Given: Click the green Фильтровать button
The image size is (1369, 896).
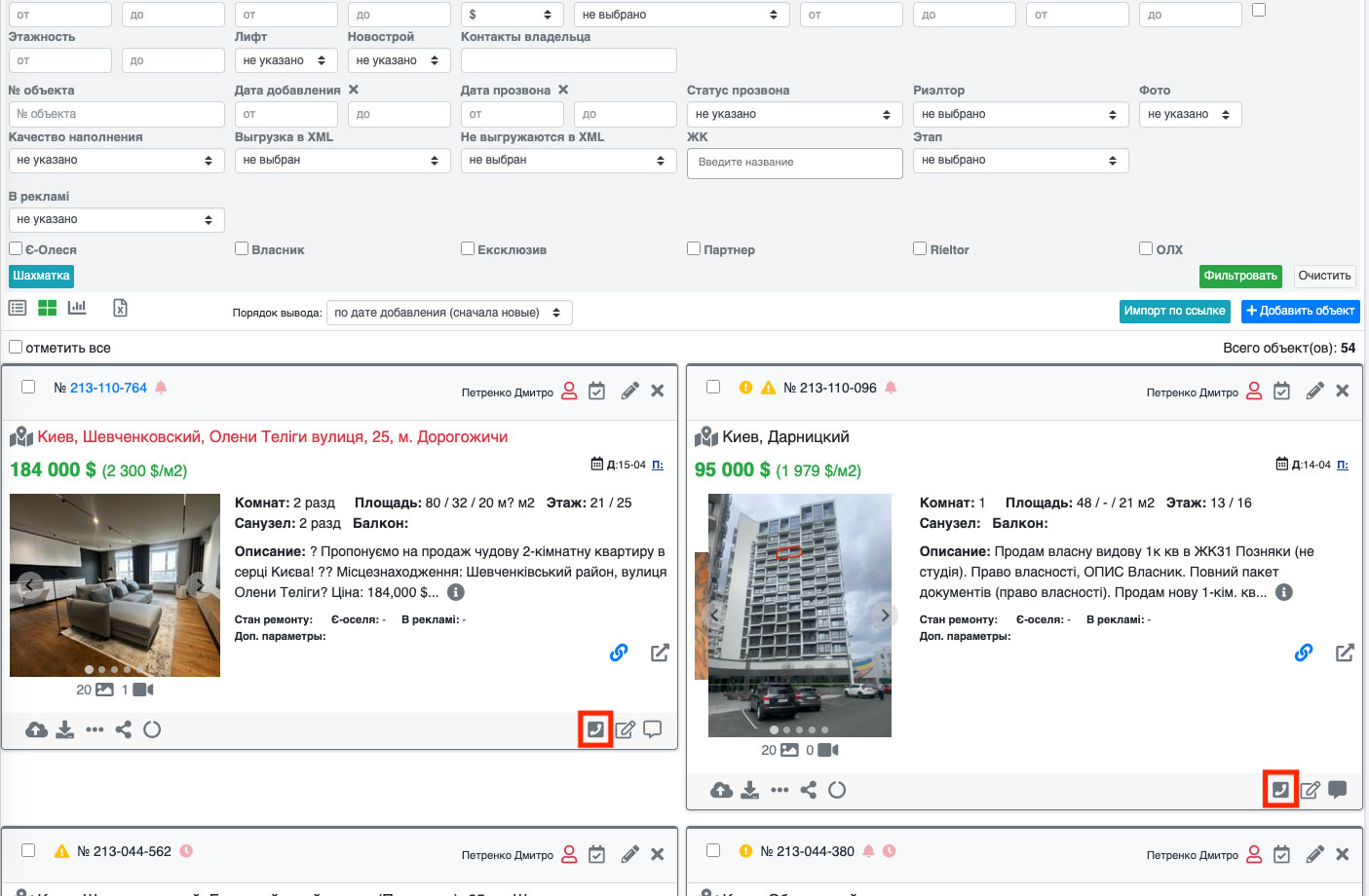Looking at the screenshot, I should (1239, 277).
